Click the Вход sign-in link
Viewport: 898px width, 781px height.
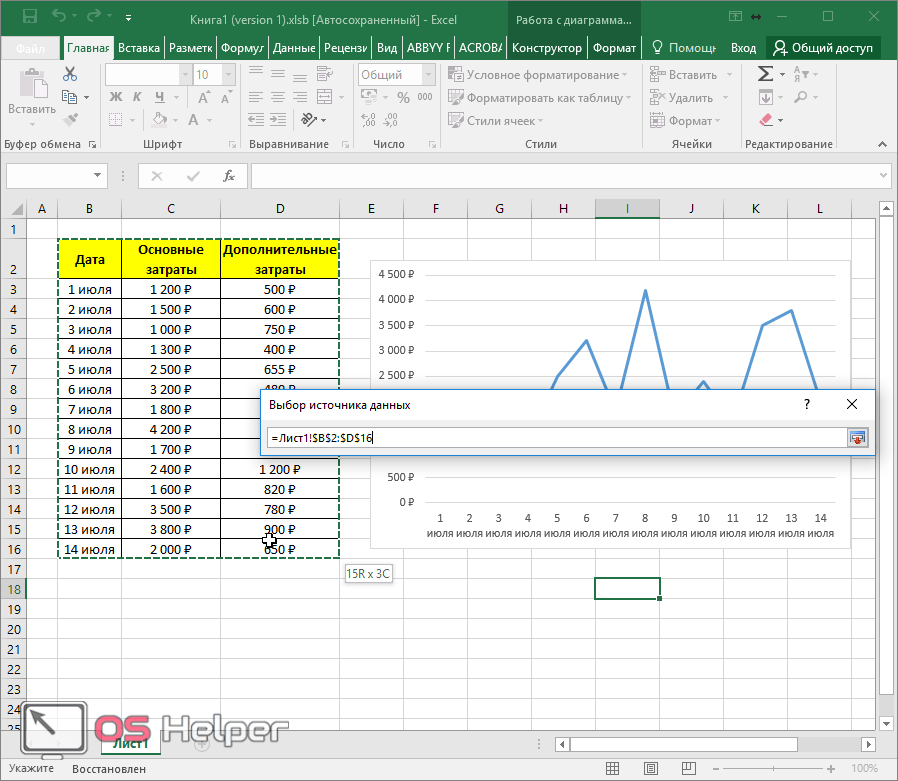(x=743, y=48)
